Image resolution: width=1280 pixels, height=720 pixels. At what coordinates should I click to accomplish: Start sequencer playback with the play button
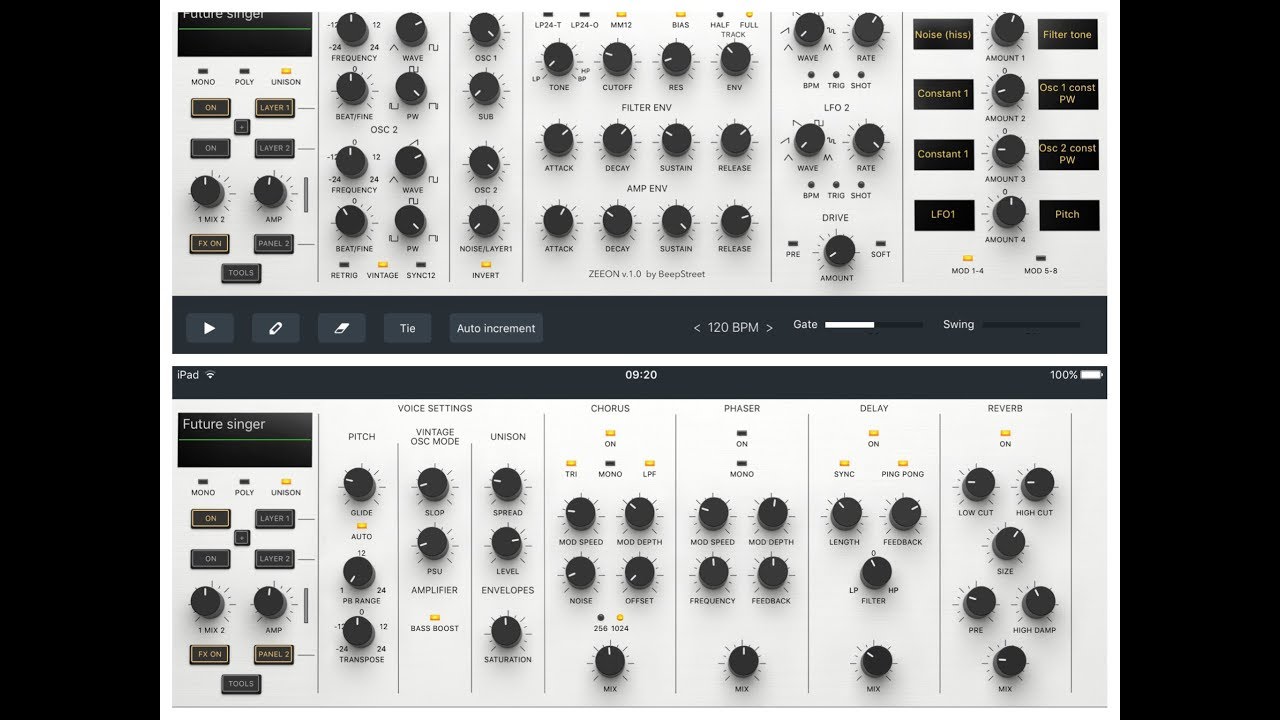coord(210,328)
